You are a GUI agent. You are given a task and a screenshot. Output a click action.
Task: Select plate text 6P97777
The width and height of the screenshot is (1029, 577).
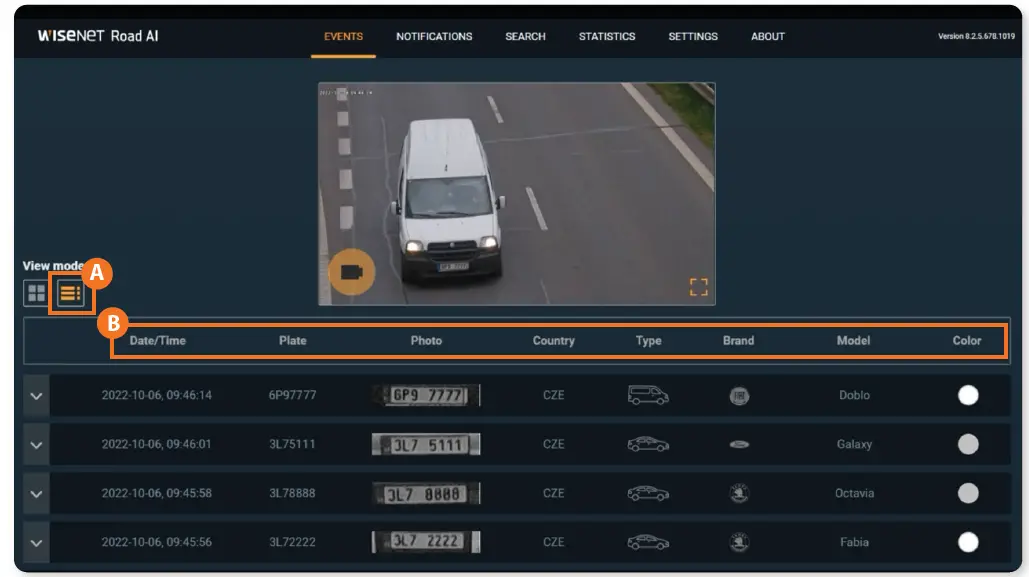(x=292, y=395)
